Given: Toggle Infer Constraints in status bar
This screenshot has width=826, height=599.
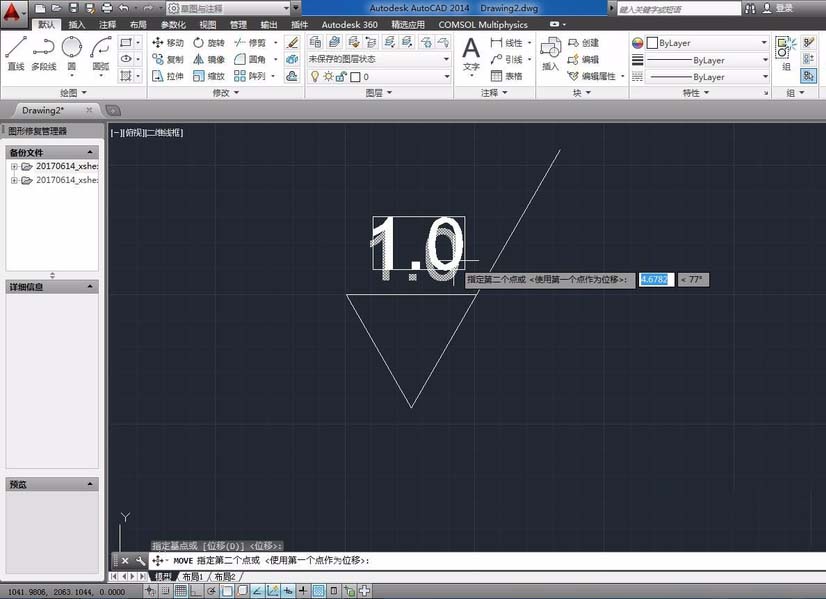Looking at the screenshot, I should tap(150, 591).
